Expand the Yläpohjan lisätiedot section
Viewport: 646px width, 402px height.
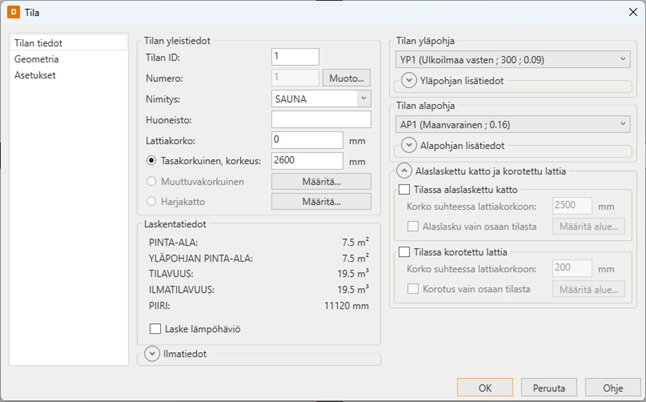click(x=409, y=81)
